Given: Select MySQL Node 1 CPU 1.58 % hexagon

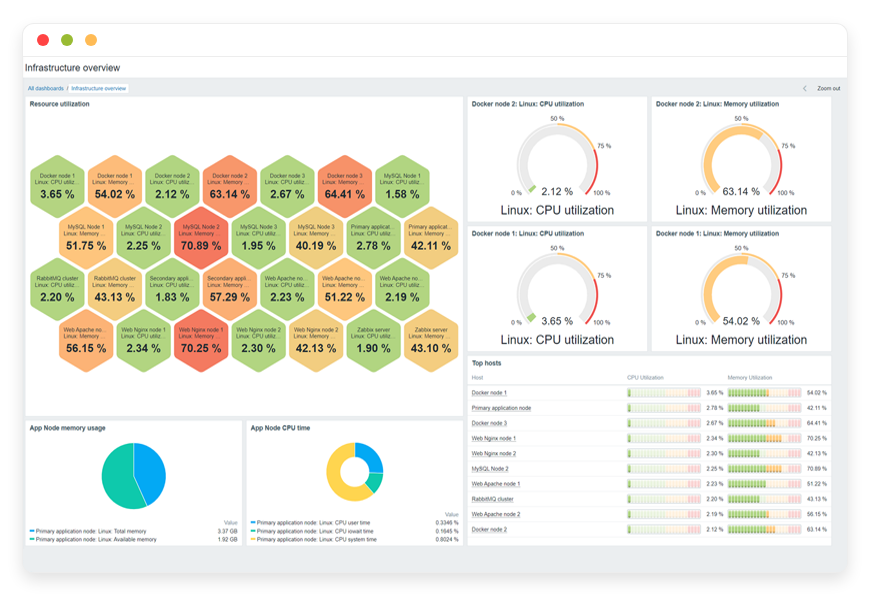Looking at the screenshot, I should tap(402, 186).
